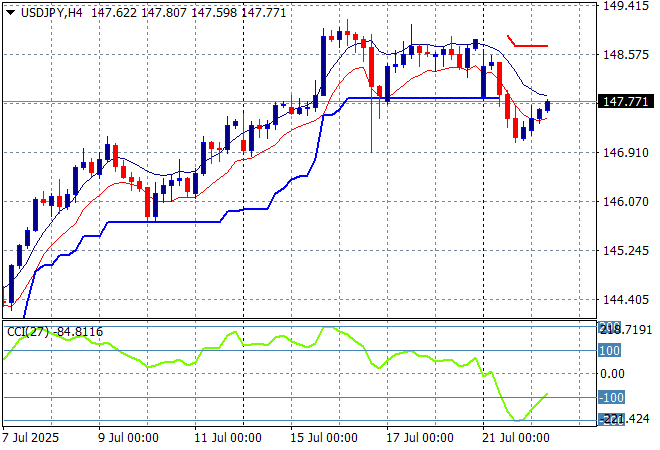Click the 146.070 price axis label
The height and width of the screenshot is (450, 660).
coord(626,201)
